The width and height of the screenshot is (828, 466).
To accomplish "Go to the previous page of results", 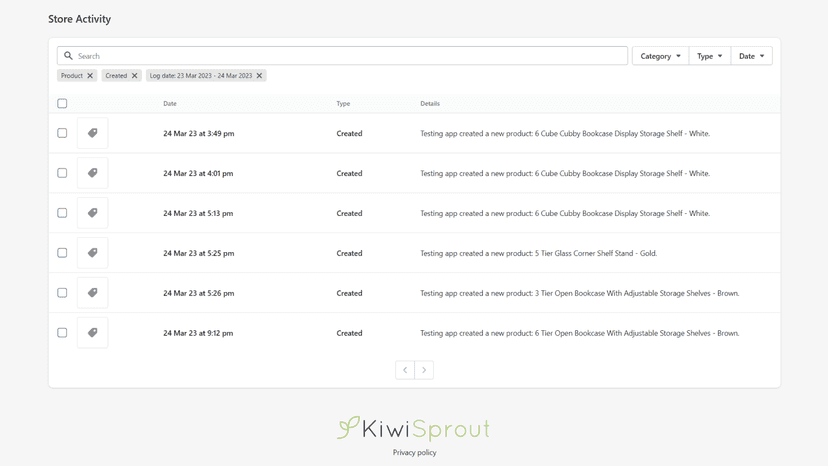I will coord(405,370).
